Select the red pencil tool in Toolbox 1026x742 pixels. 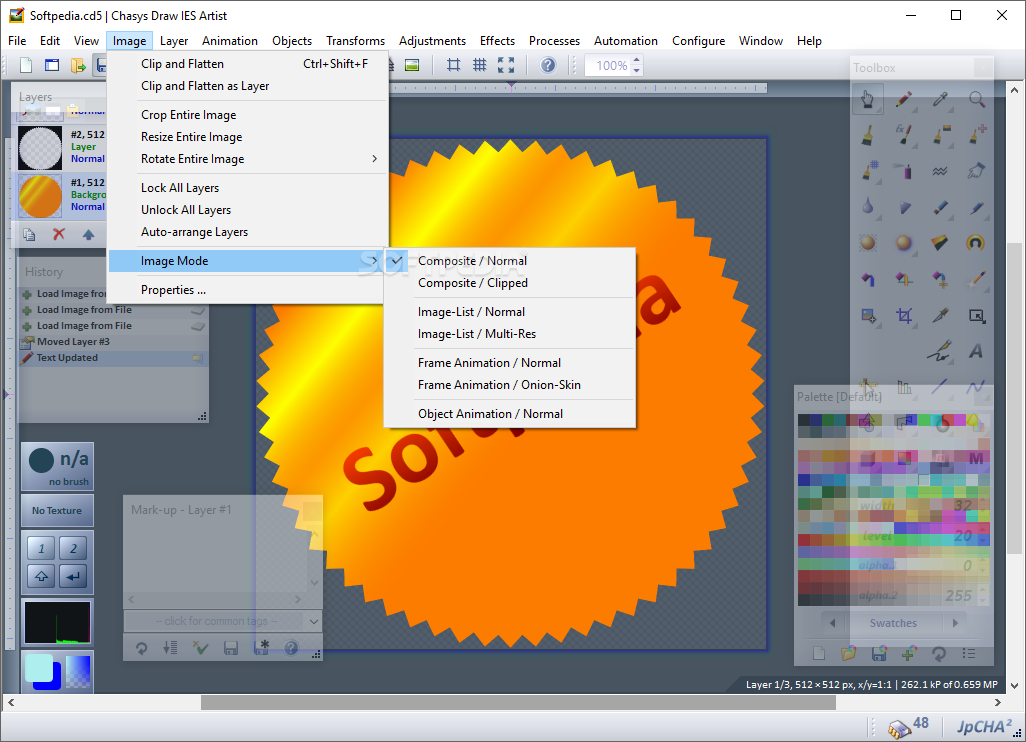click(904, 99)
